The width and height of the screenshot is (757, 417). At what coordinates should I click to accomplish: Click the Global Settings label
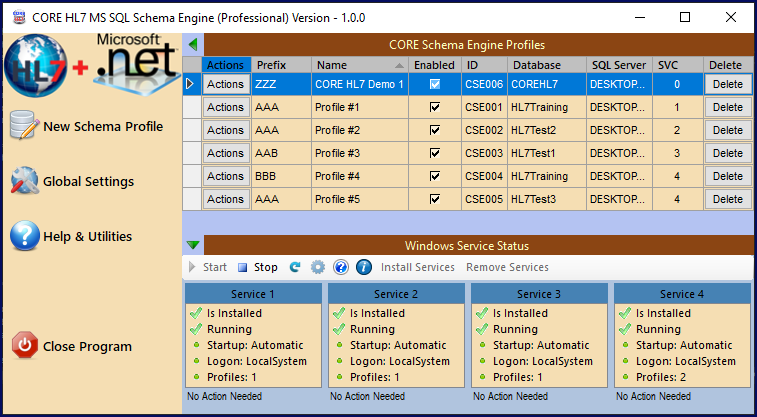88,181
